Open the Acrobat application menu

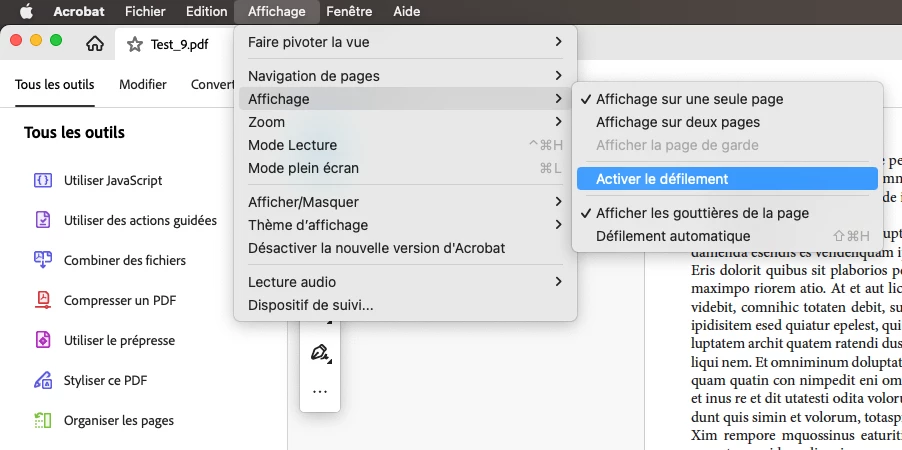[79, 12]
